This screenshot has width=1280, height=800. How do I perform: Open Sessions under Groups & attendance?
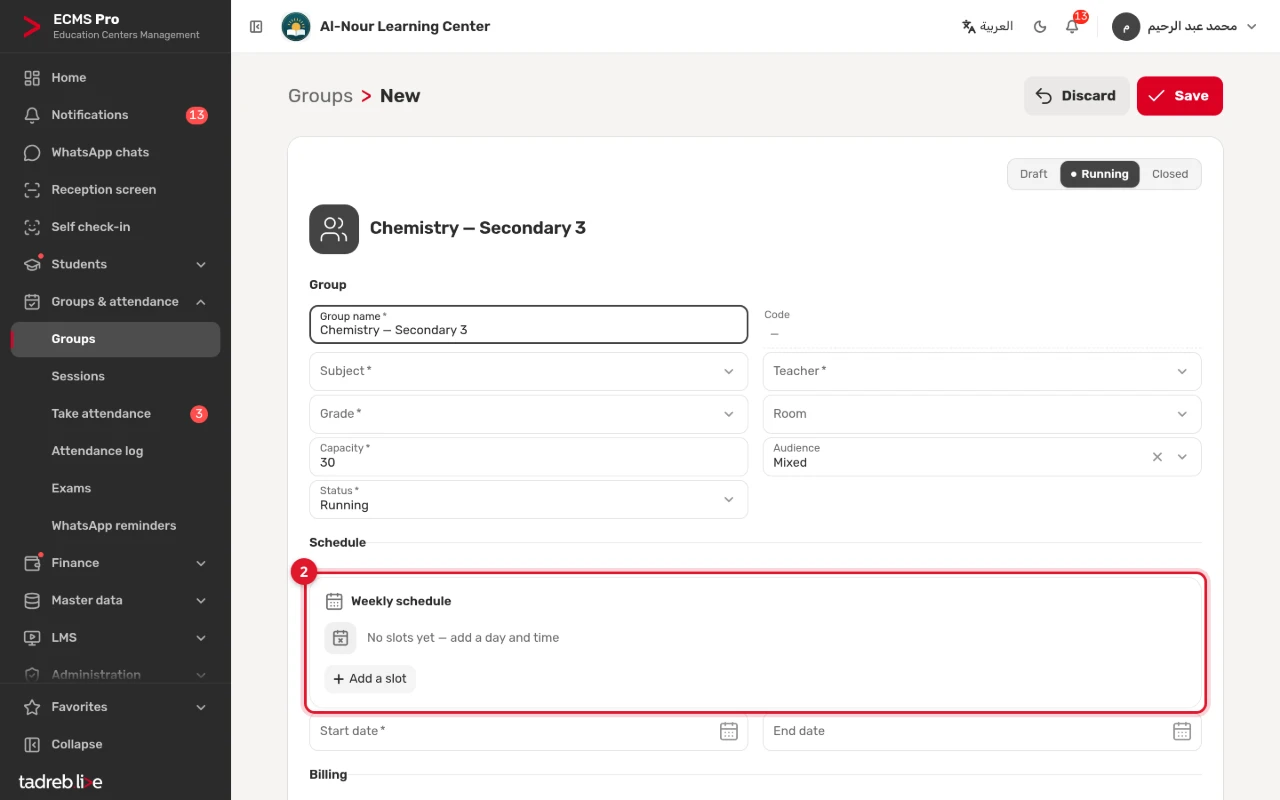coord(115,376)
